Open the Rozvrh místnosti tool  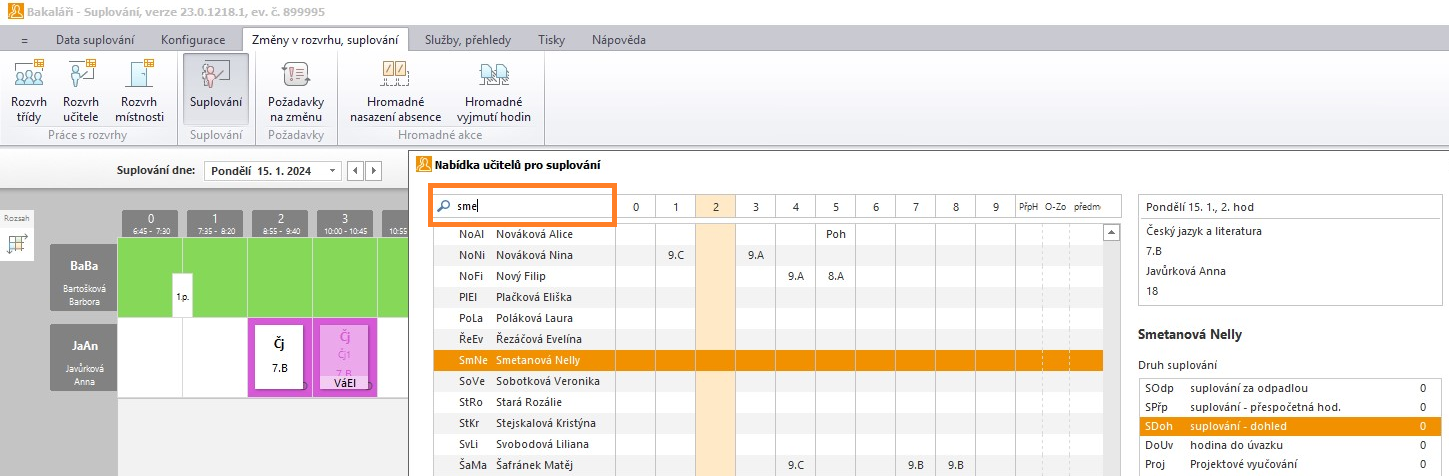click(139, 91)
